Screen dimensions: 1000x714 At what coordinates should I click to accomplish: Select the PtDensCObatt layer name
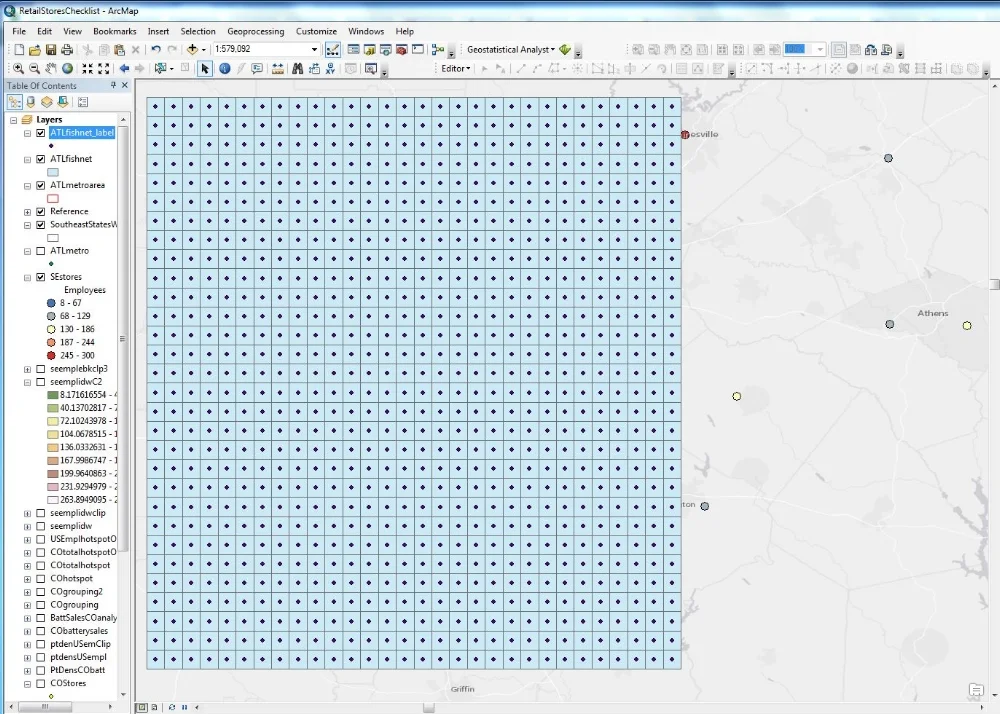[x=78, y=670]
